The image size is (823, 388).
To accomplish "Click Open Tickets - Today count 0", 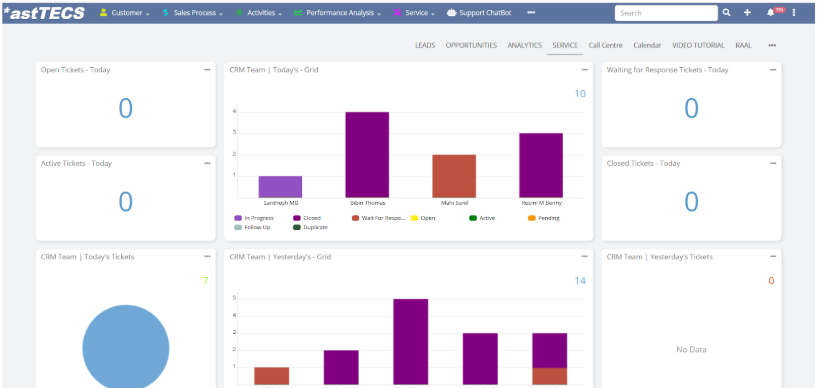I will [125, 108].
